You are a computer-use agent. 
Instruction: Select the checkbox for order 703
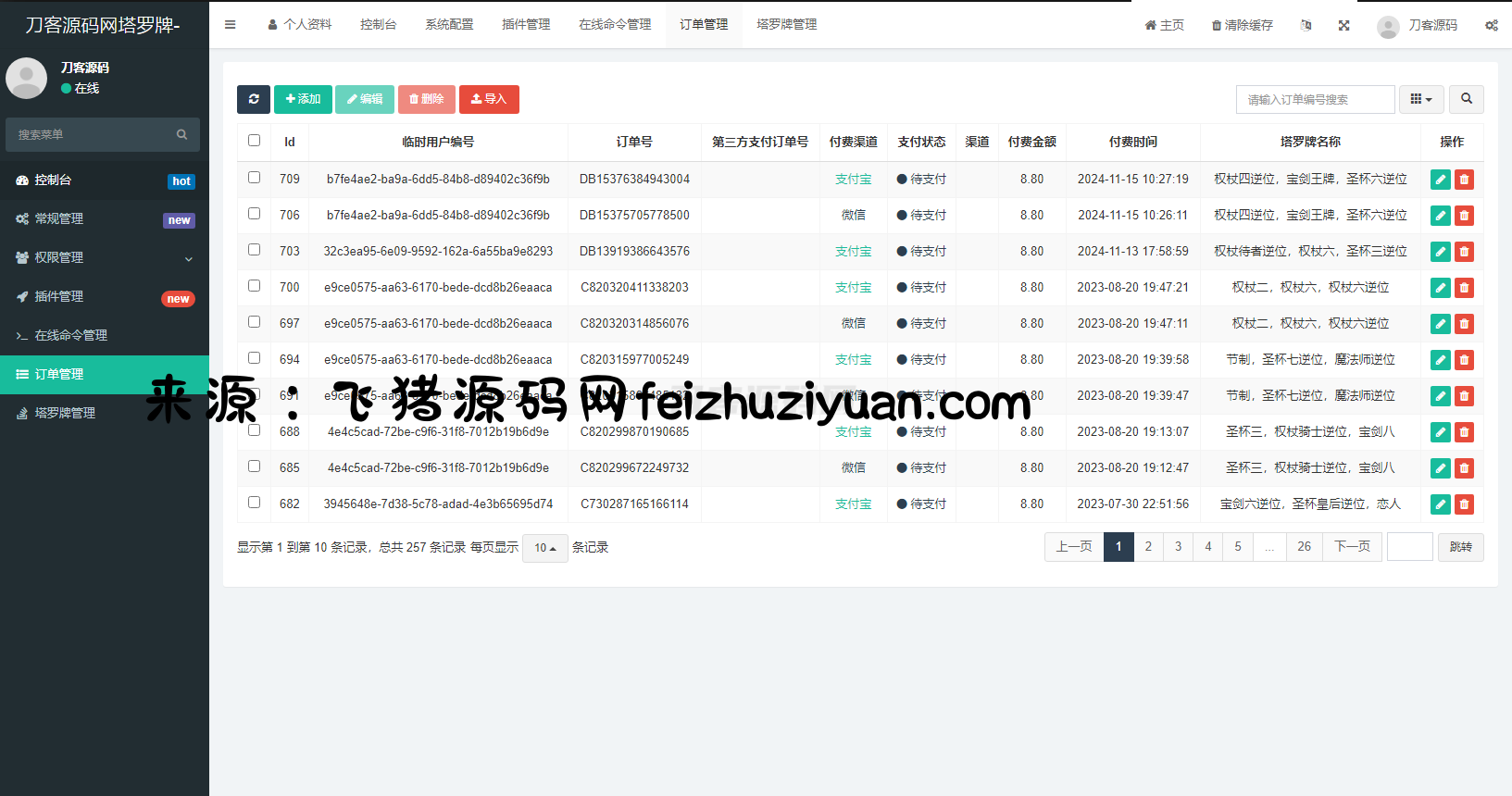coord(254,250)
